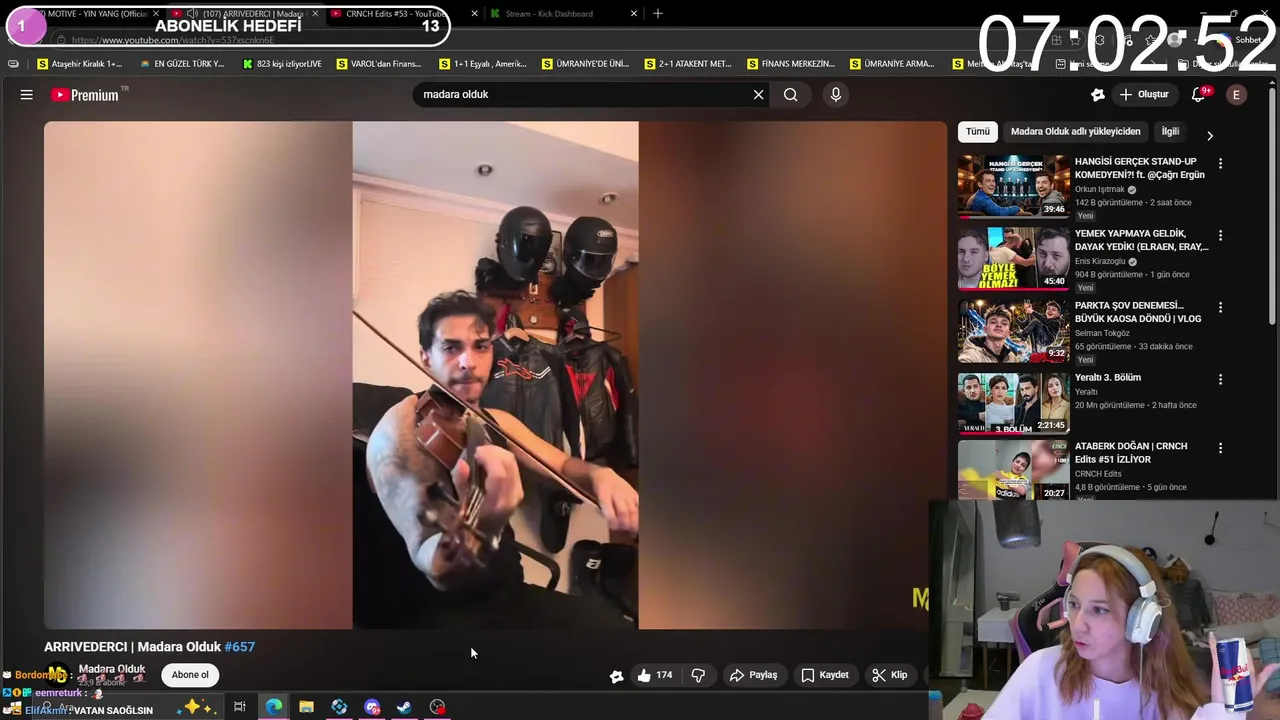Open 'Yeraltı 3. Bölüm' thumbnail
1280x720 pixels.
tap(1013, 402)
